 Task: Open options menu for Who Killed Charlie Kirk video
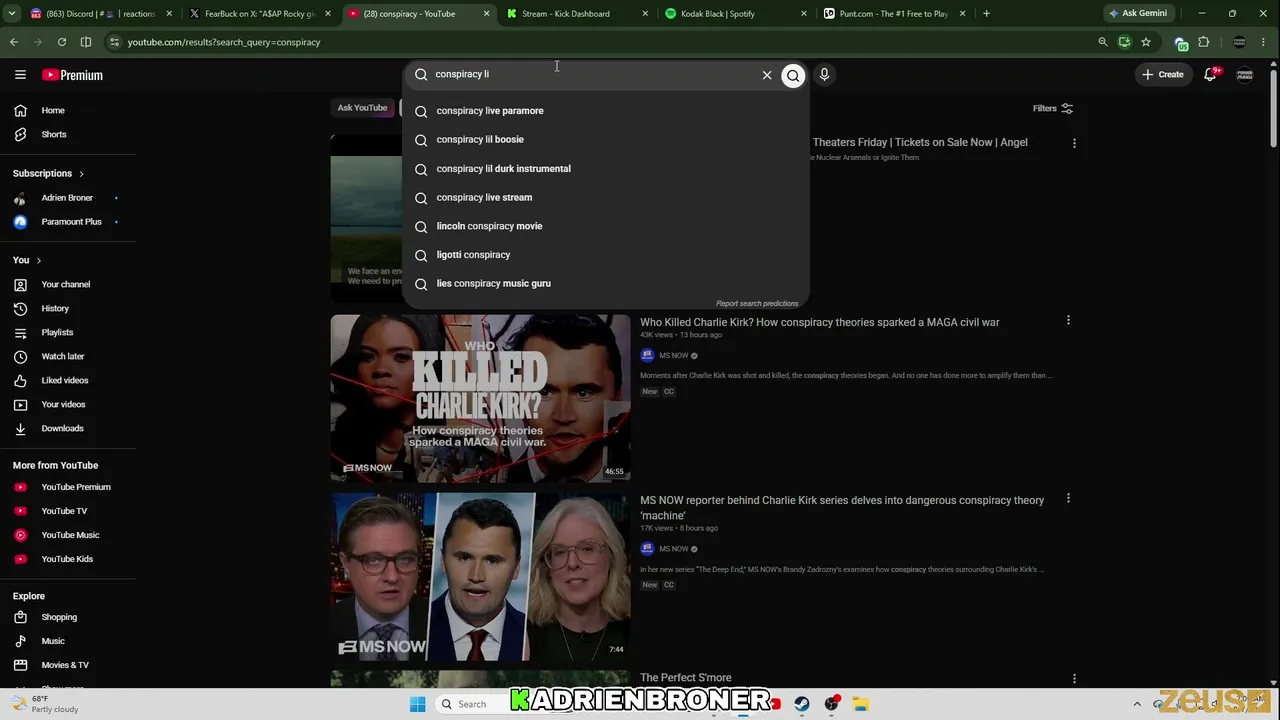(x=1068, y=321)
